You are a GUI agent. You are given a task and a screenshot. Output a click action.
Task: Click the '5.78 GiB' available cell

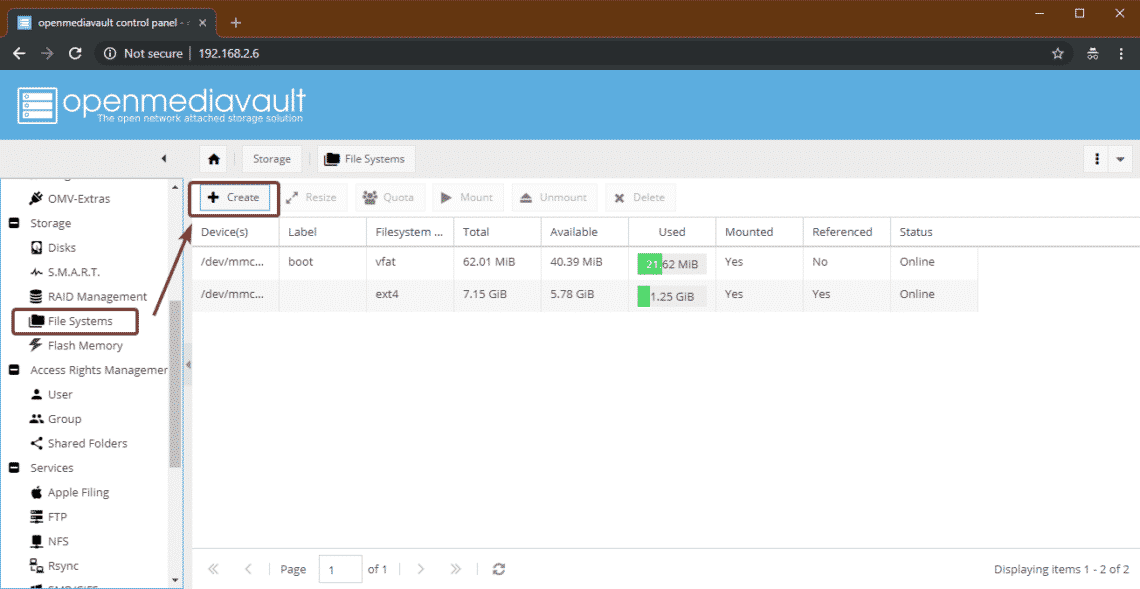585,294
